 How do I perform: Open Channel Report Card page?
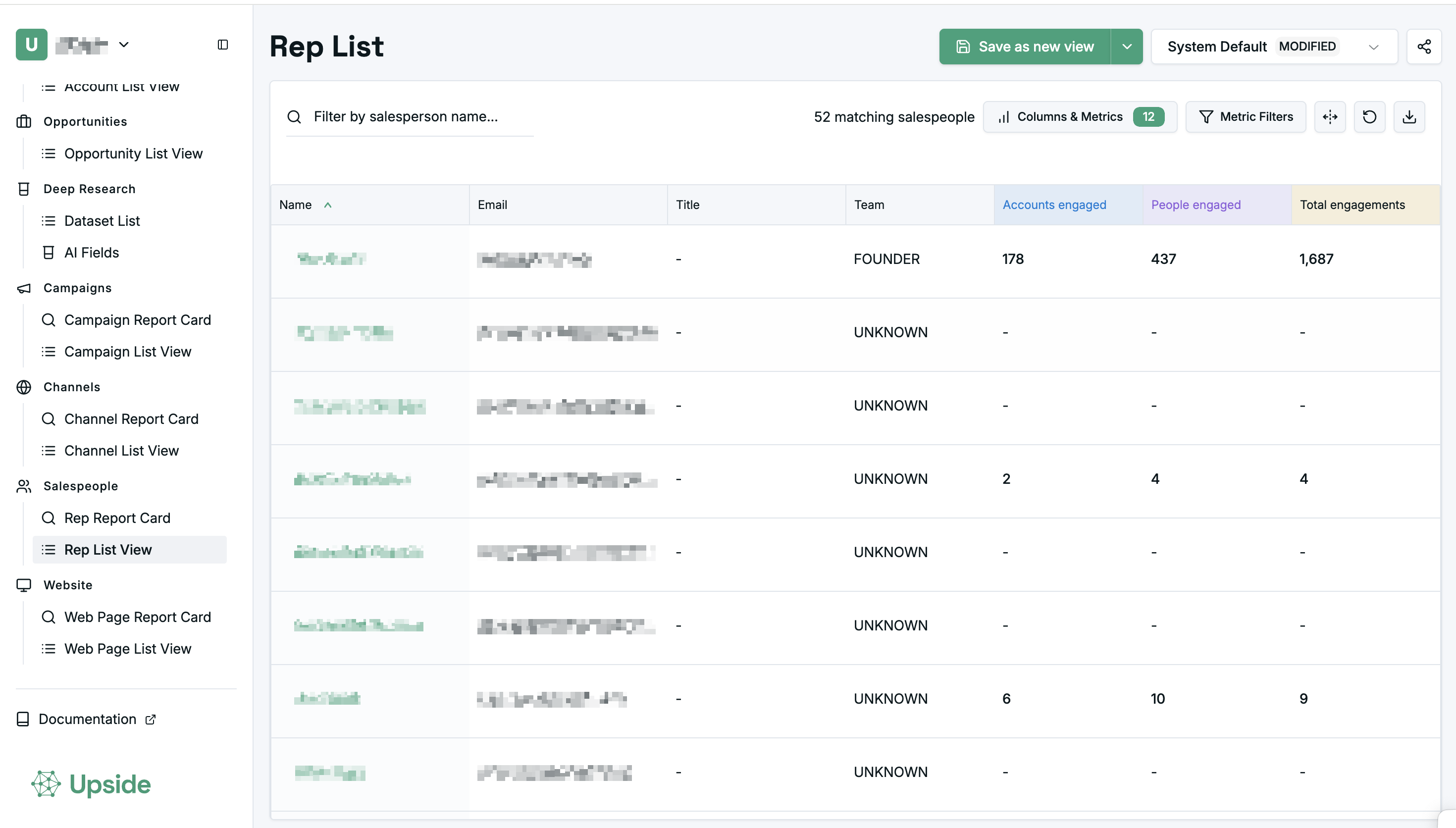pos(131,418)
